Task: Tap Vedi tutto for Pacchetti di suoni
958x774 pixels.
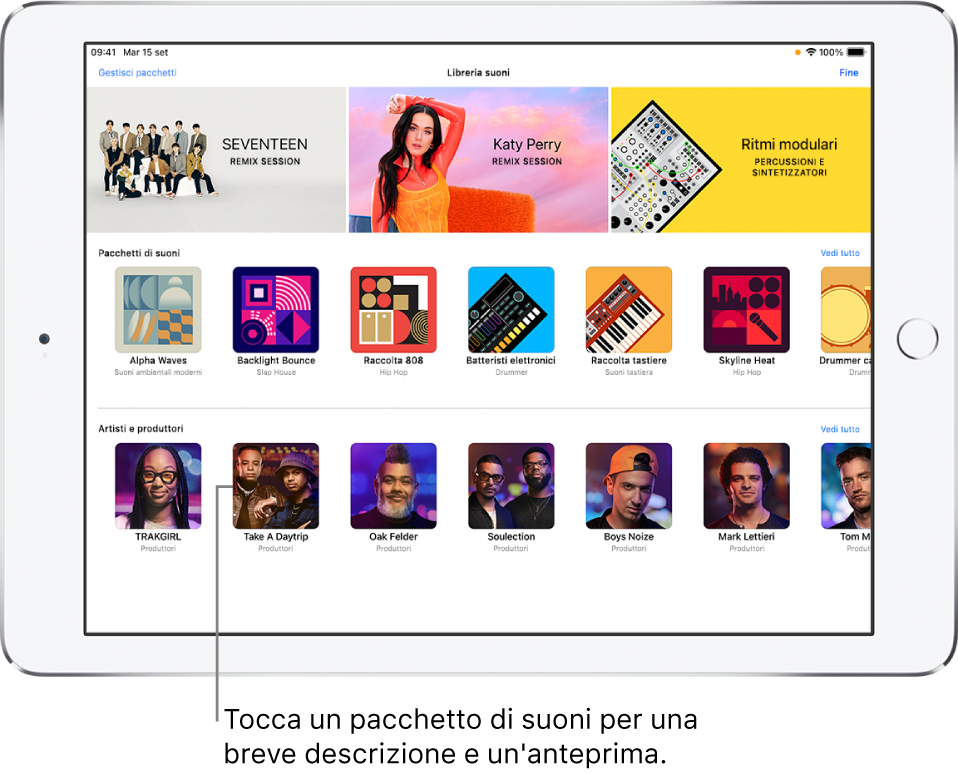Action: coord(839,253)
